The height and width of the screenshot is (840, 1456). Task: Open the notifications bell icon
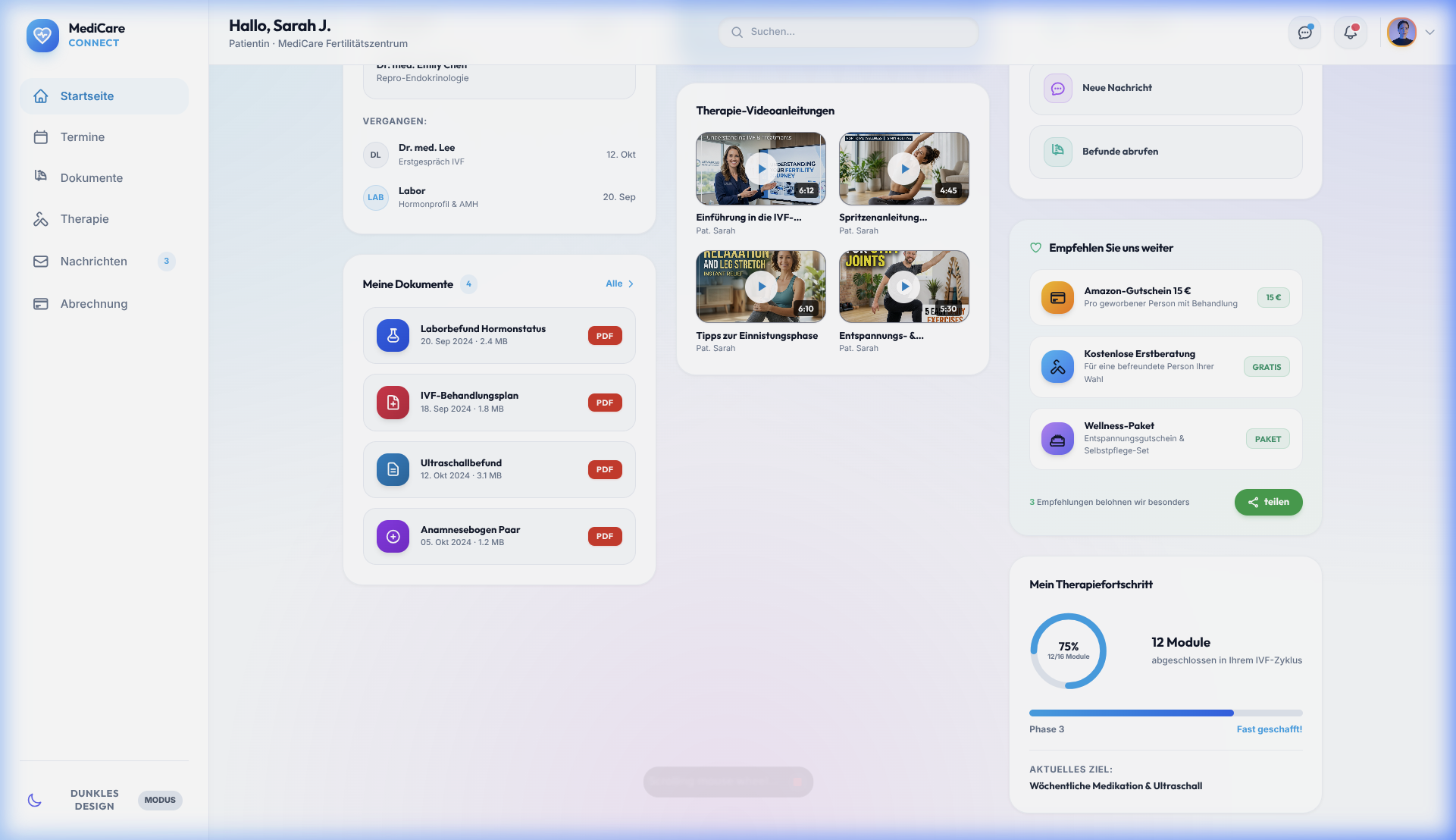click(1350, 33)
